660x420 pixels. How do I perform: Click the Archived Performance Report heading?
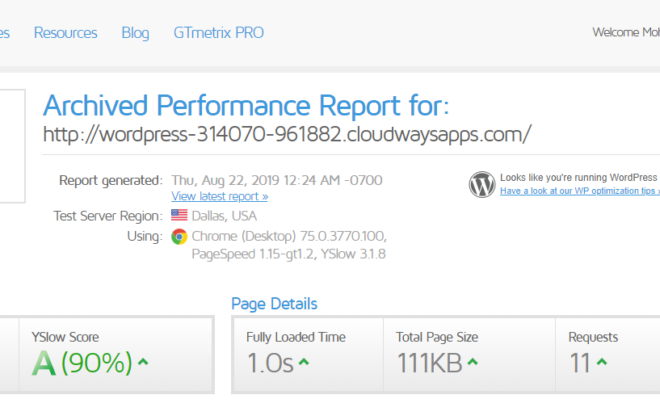(246, 105)
